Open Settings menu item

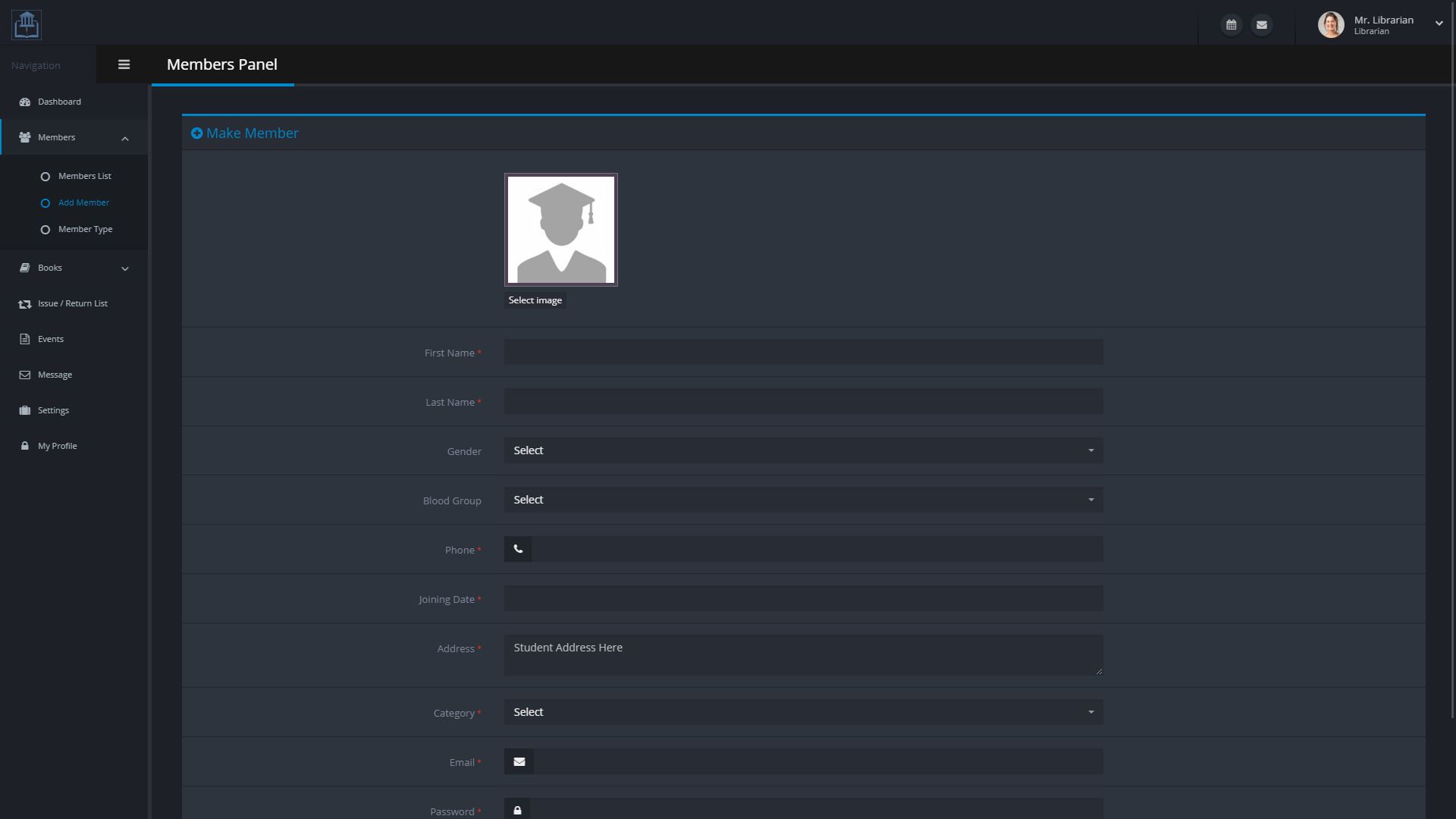74,410
